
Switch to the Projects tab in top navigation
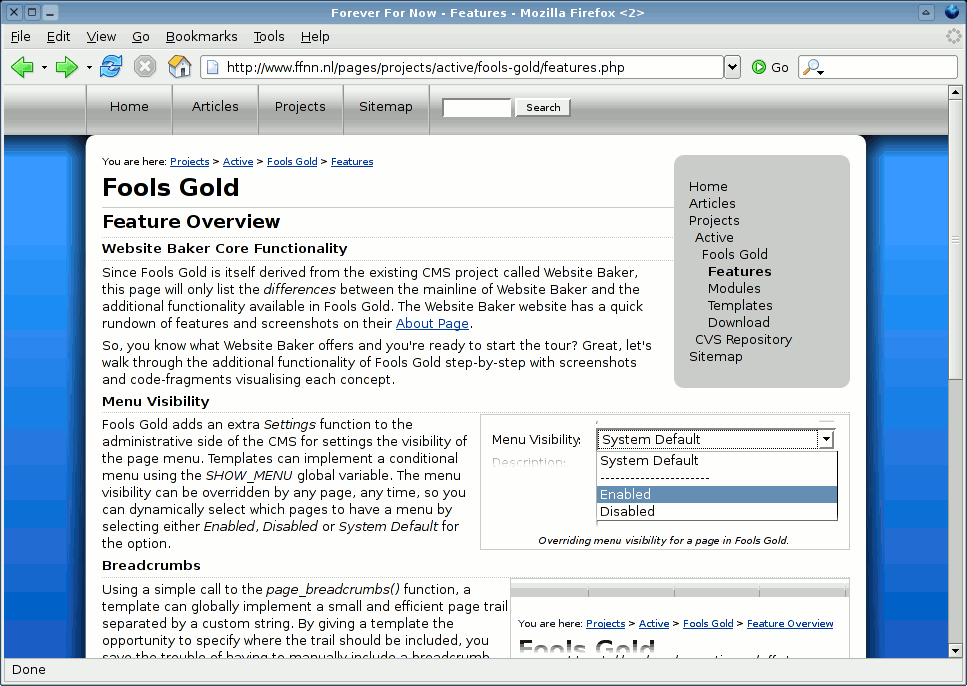pyautogui.click(x=300, y=107)
